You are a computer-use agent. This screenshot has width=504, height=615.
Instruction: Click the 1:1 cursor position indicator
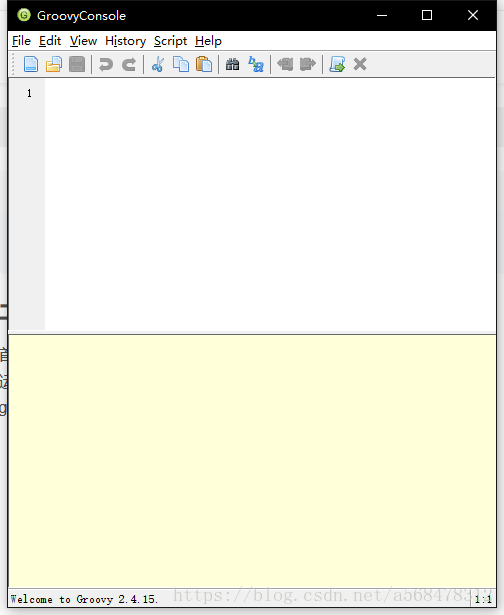coord(483,599)
